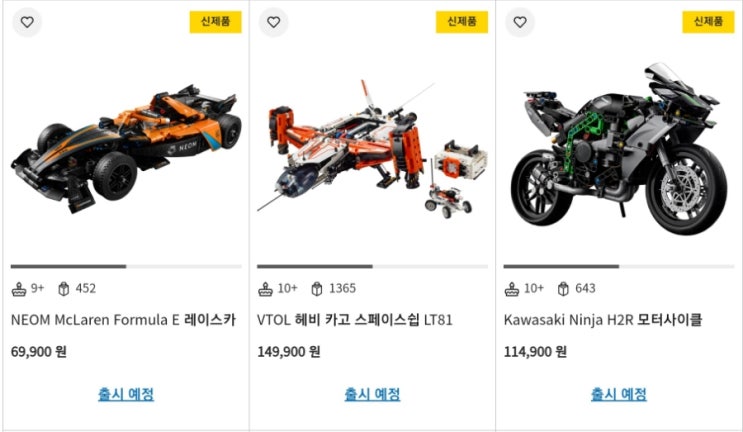The image size is (743, 432).
Task: Toggle wishlist heart on VTOL spaceship card
Action: coord(273,22)
